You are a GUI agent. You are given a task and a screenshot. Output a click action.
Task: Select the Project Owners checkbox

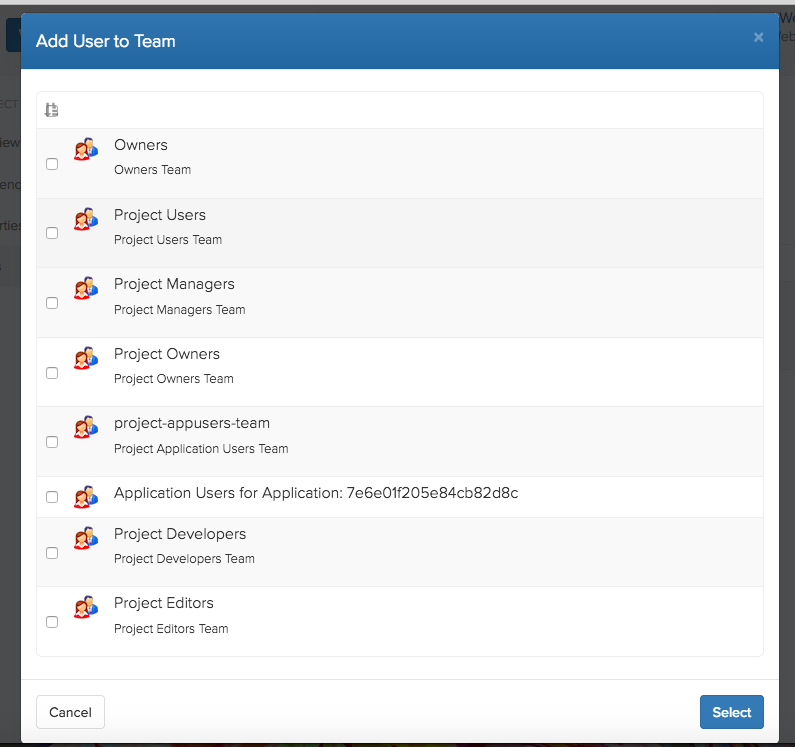52,373
